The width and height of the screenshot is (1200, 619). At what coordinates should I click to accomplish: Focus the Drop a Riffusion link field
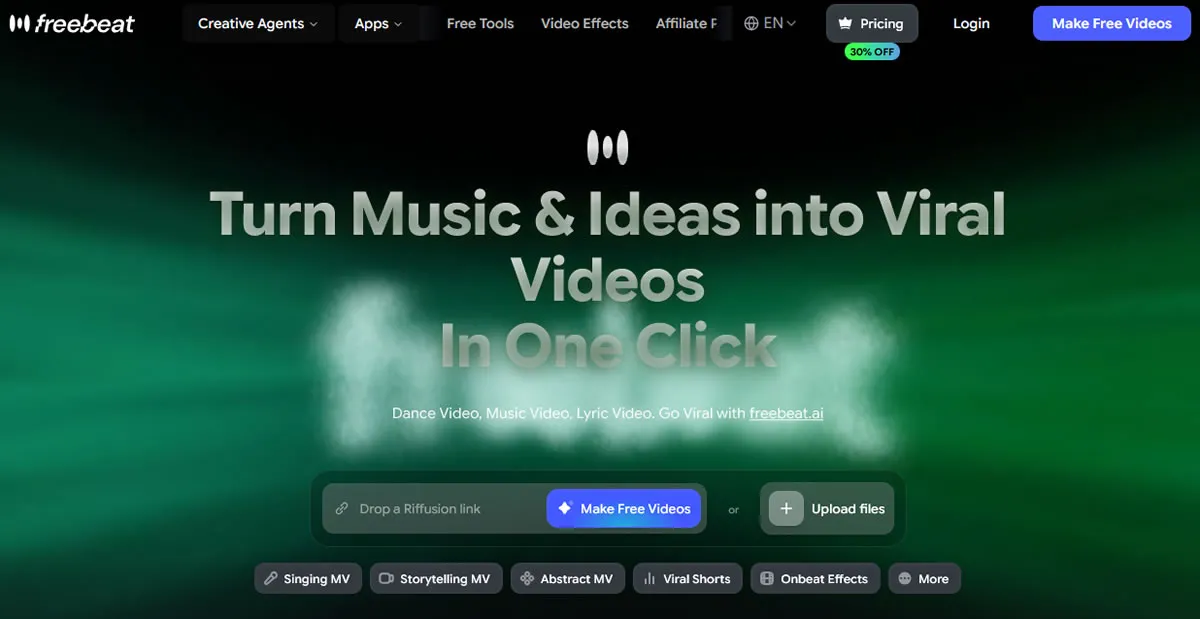(x=440, y=509)
